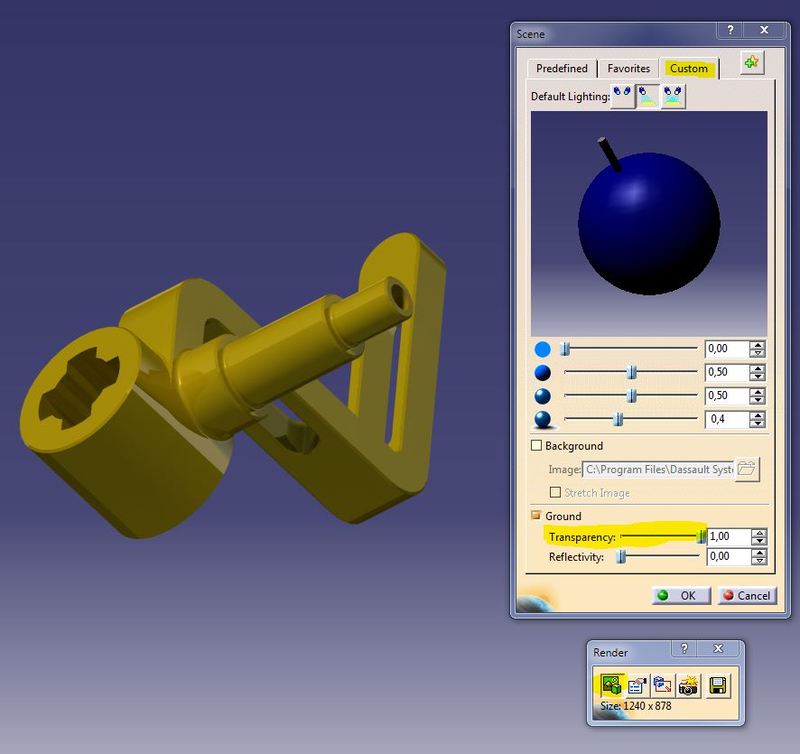The height and width of the screenshot is (754, 800).
Task: Click the Reflectivity slider handle
Action: point(621,557)
